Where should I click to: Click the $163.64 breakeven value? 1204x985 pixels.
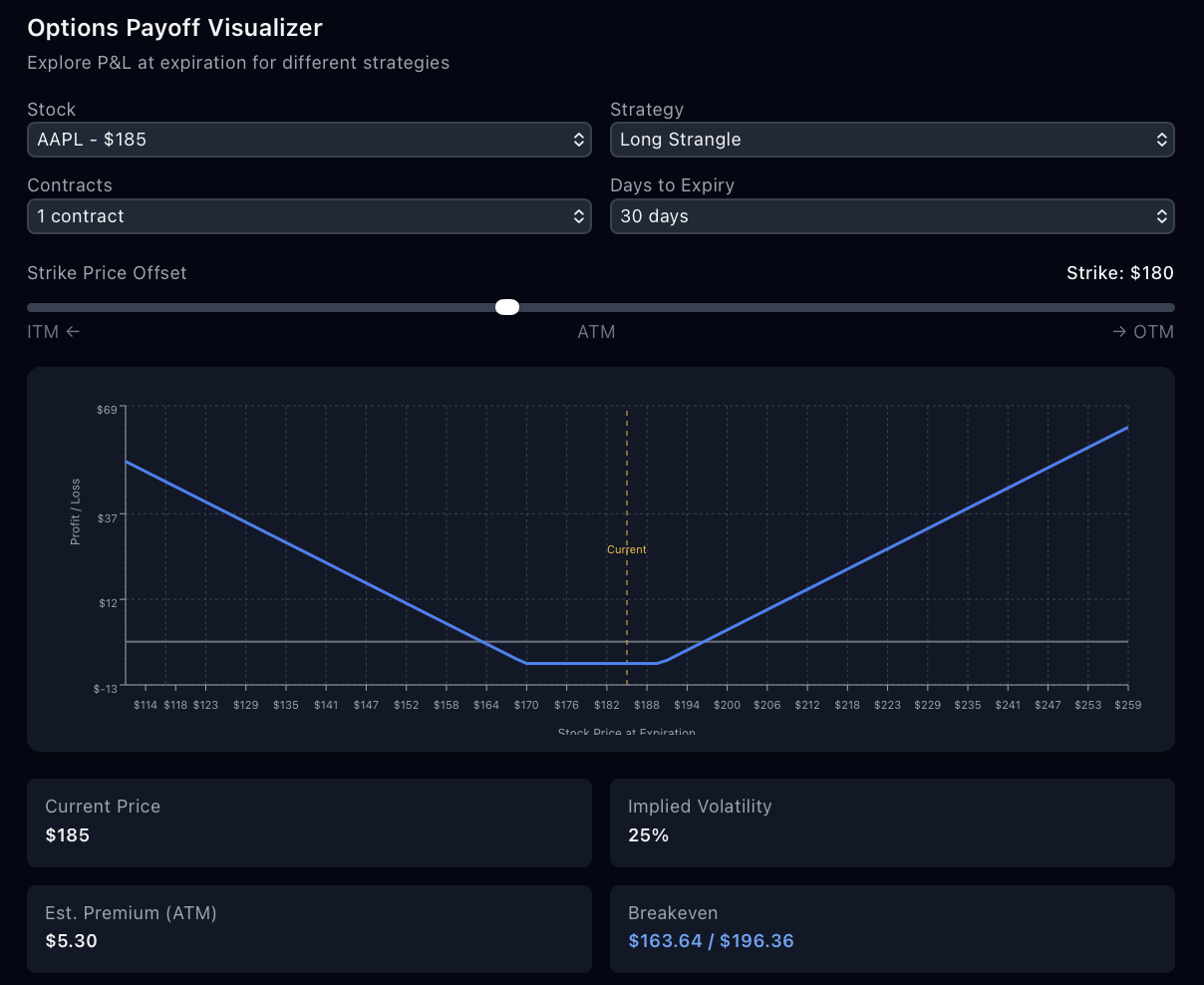tap(666, 940)
